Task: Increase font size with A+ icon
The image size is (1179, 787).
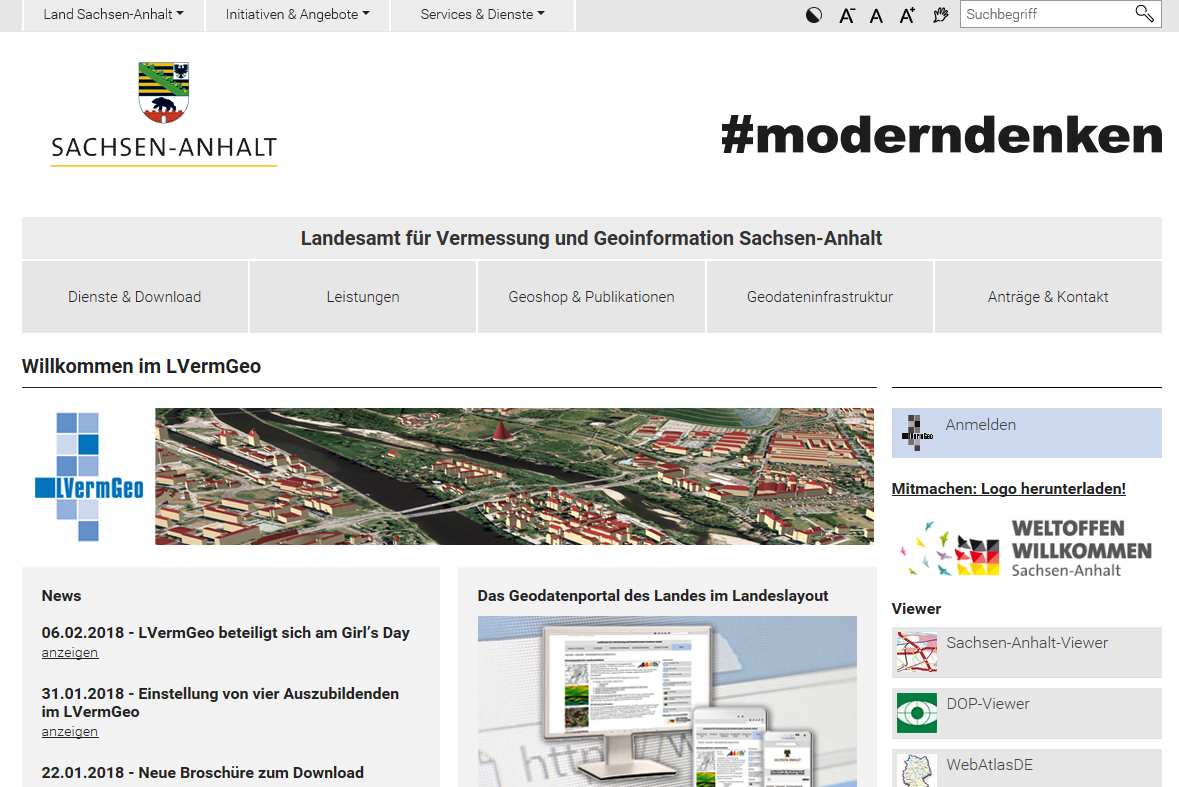Action: pos(908,15)
